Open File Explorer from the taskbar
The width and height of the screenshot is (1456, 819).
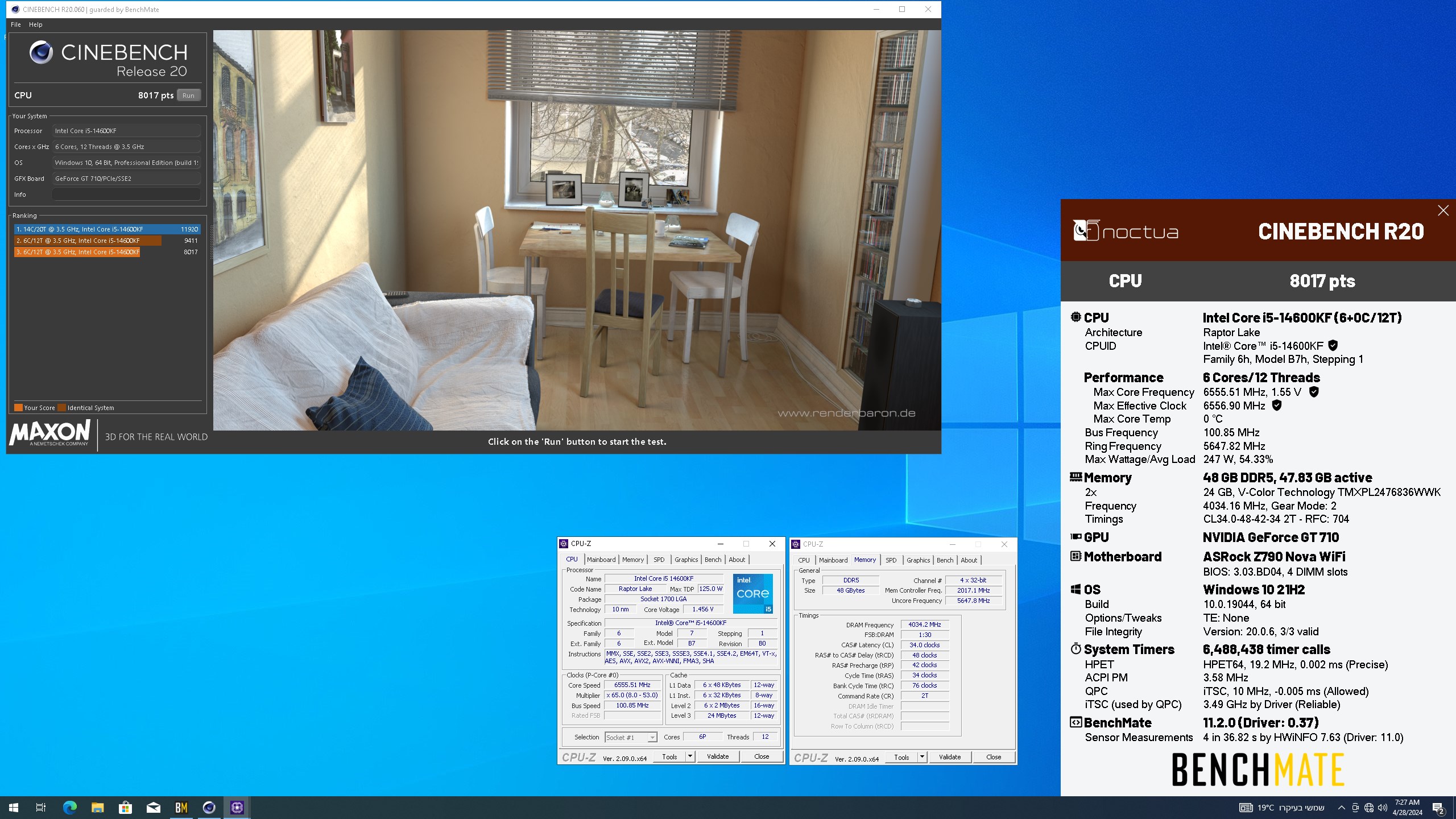pos(97,808)
